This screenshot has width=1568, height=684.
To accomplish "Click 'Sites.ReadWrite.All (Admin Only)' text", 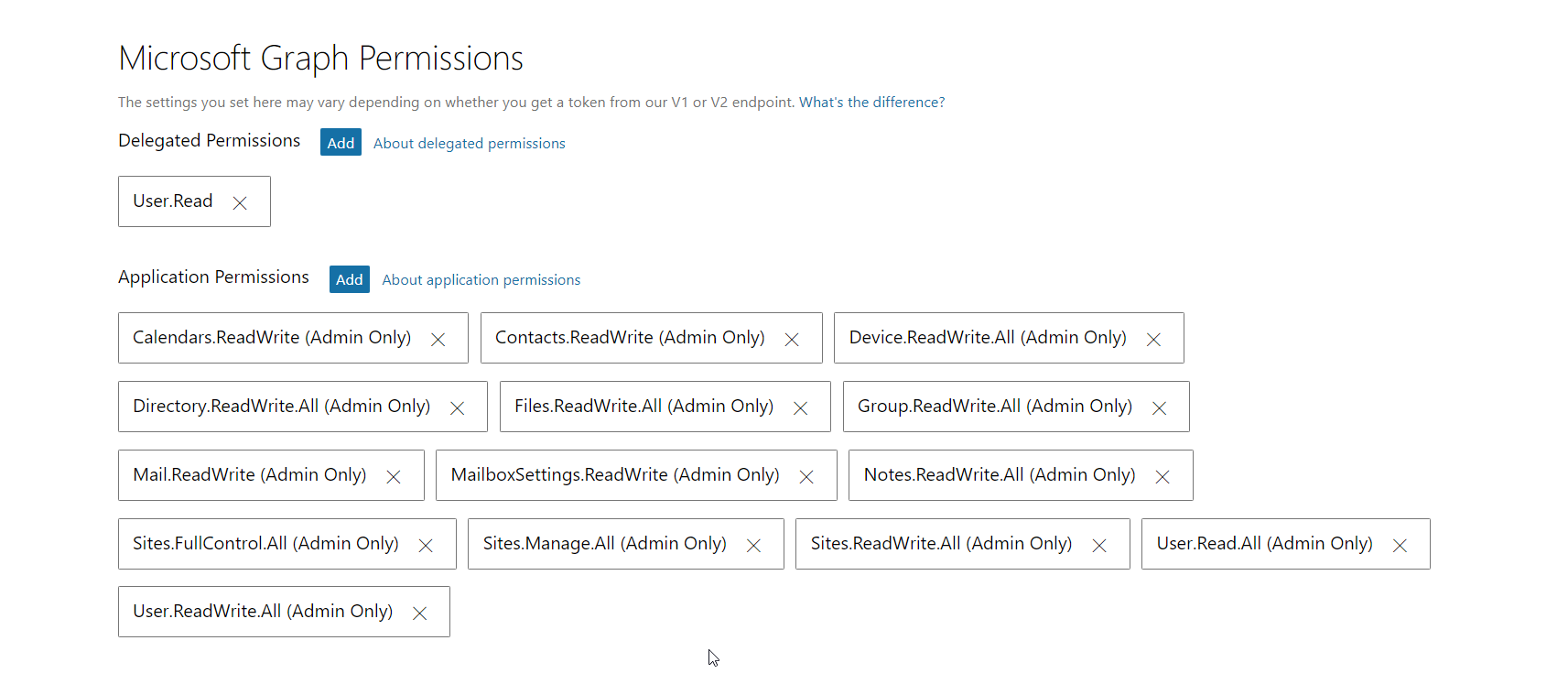I will click(942, 544).
